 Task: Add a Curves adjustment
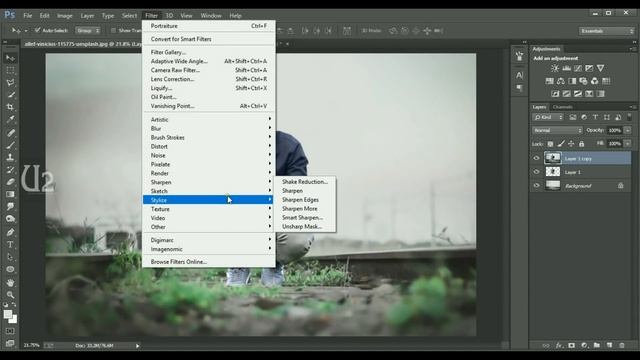(578, 68)
